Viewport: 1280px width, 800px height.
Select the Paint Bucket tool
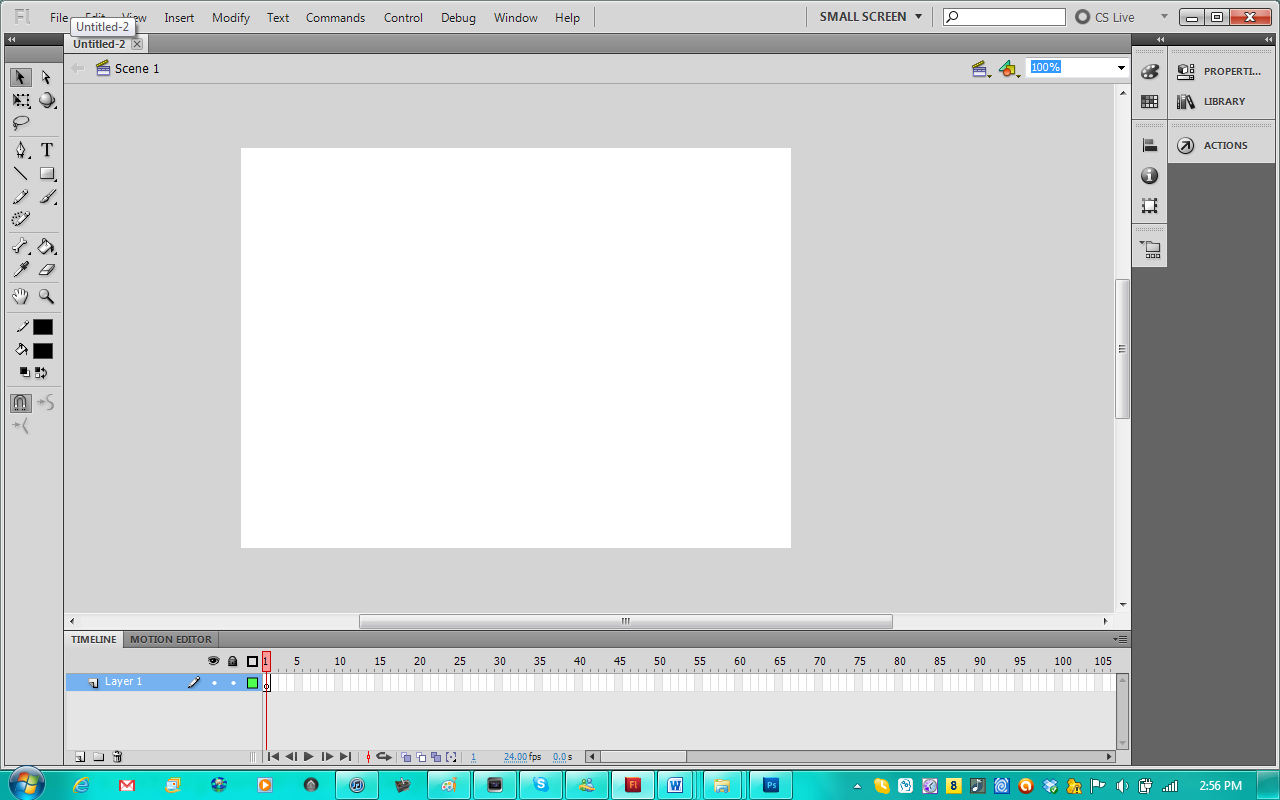click(x=46, y=246)
